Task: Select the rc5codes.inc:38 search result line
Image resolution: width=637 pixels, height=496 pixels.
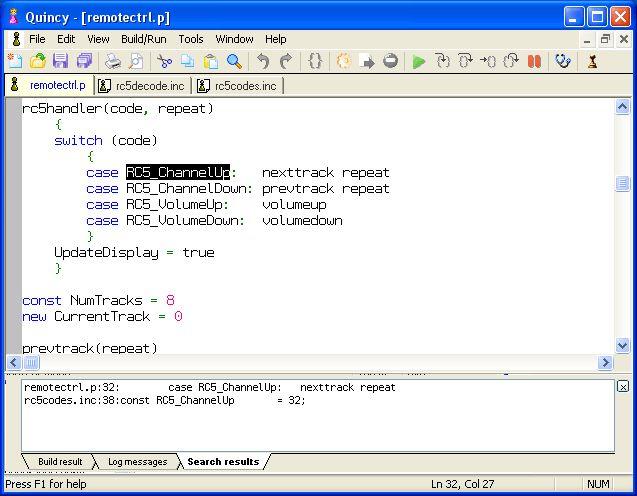Action: (x=165, y=400)
